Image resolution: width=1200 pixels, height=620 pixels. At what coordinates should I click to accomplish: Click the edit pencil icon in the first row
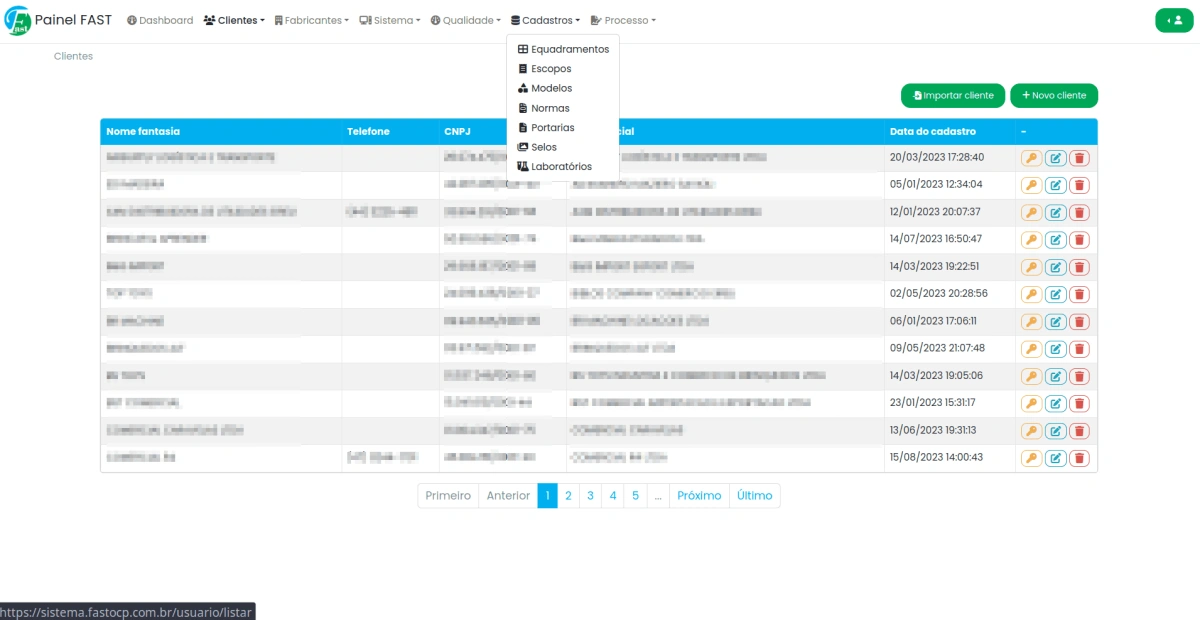point(1056,157)
